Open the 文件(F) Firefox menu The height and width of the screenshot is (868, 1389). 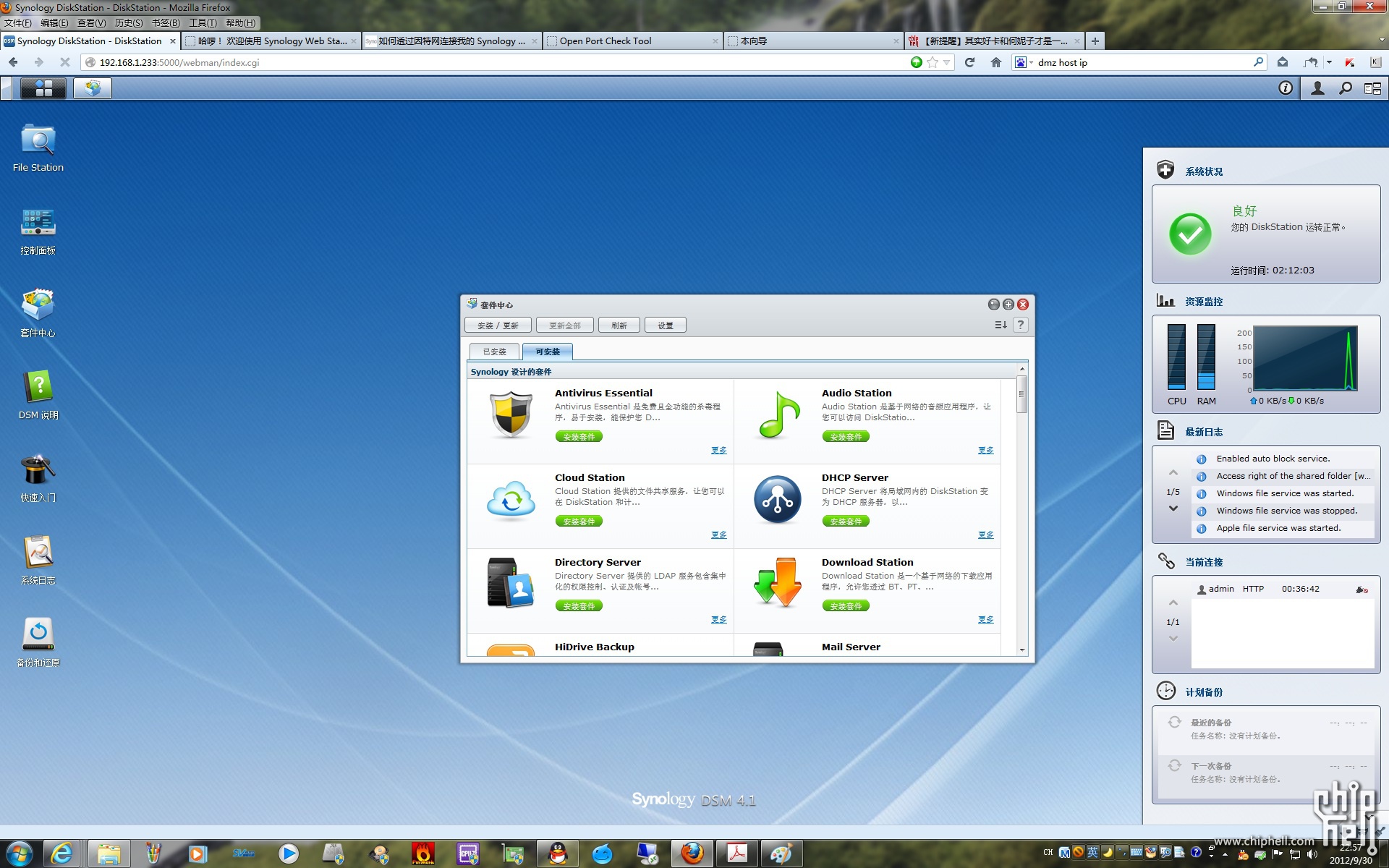(18, 23)
